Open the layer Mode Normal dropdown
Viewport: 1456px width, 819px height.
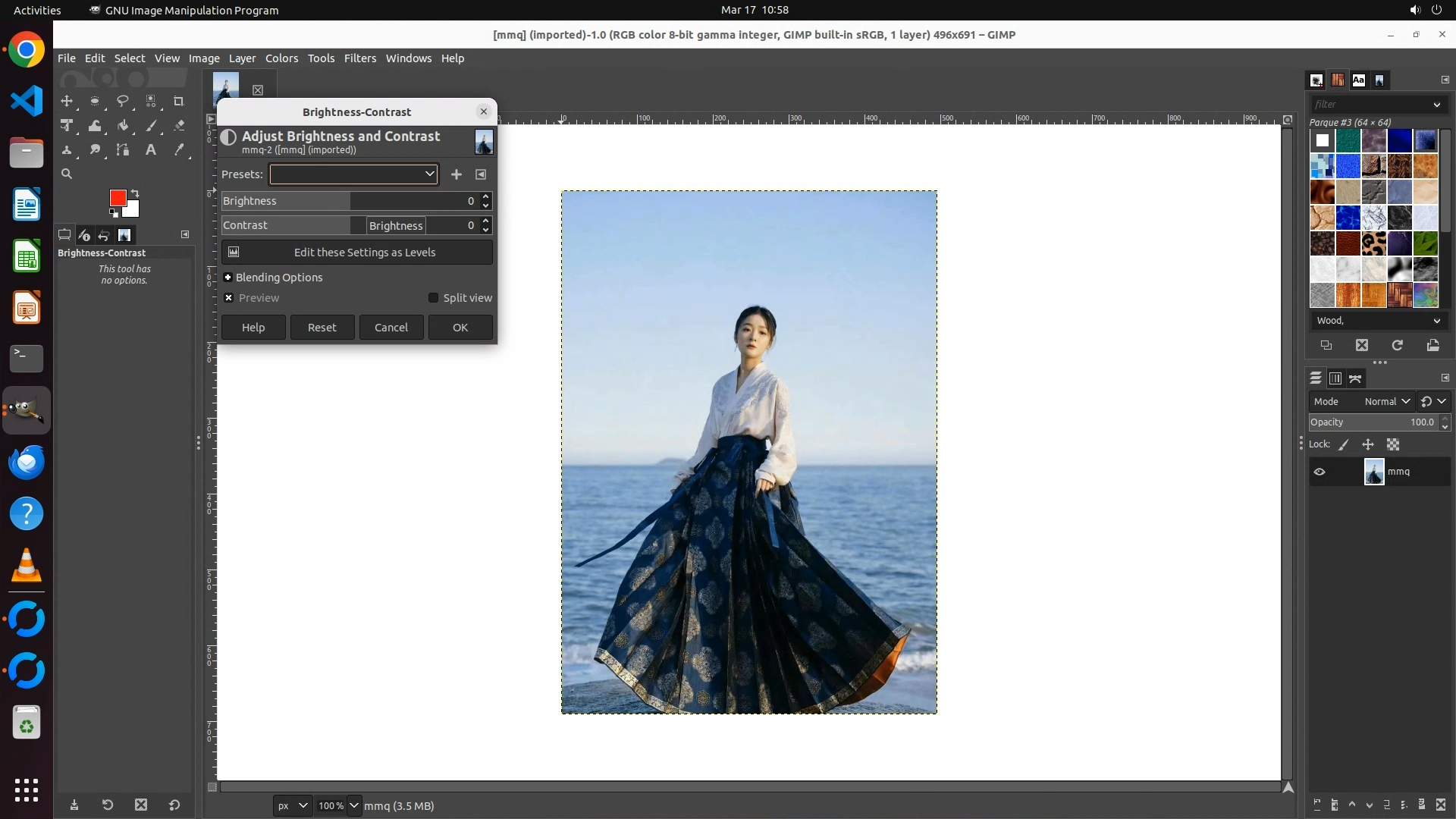click(x=1386, y=402)
